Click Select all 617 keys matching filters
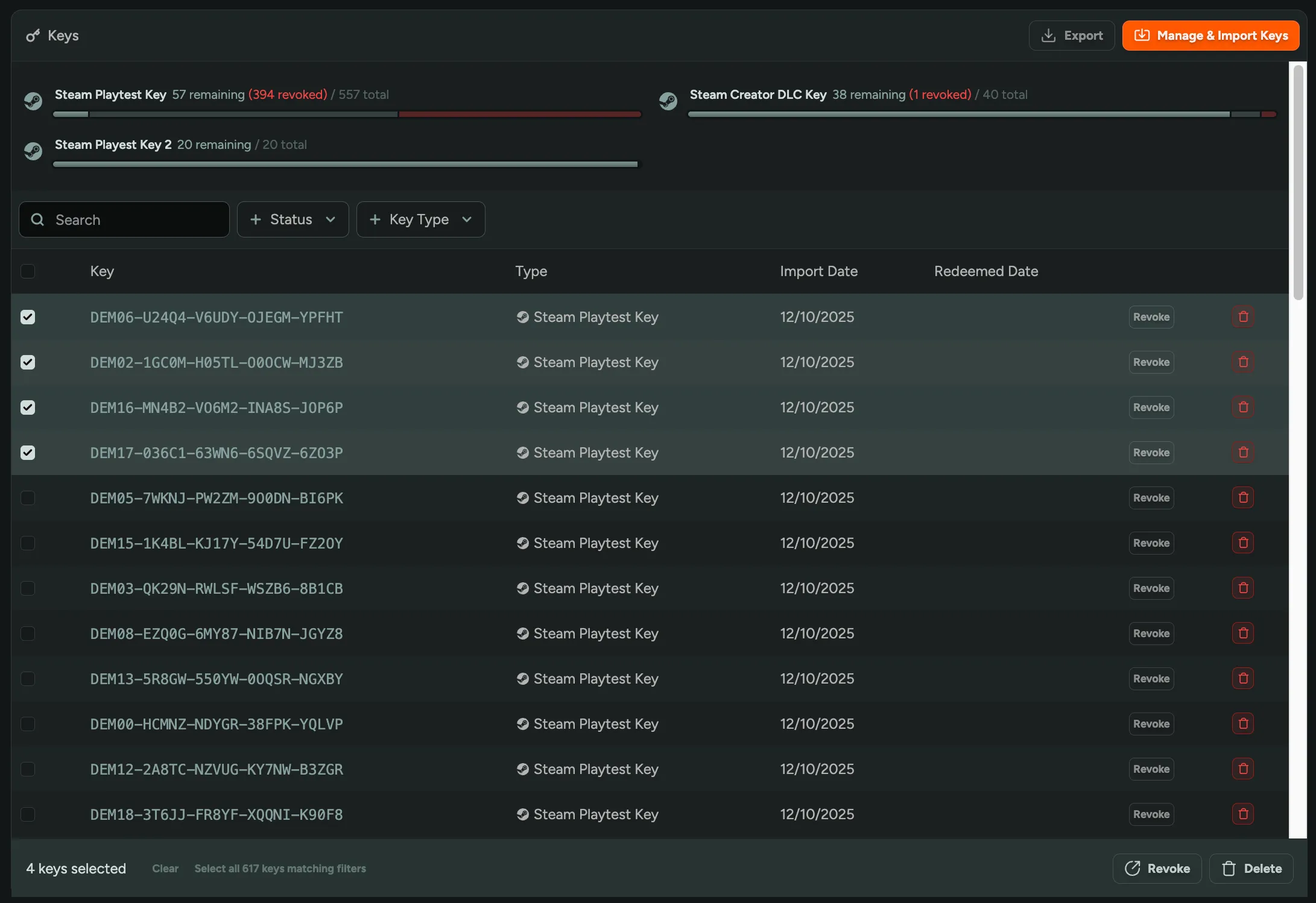The image size is (1316, 903). pyautogui.click(x=280, y=868)
